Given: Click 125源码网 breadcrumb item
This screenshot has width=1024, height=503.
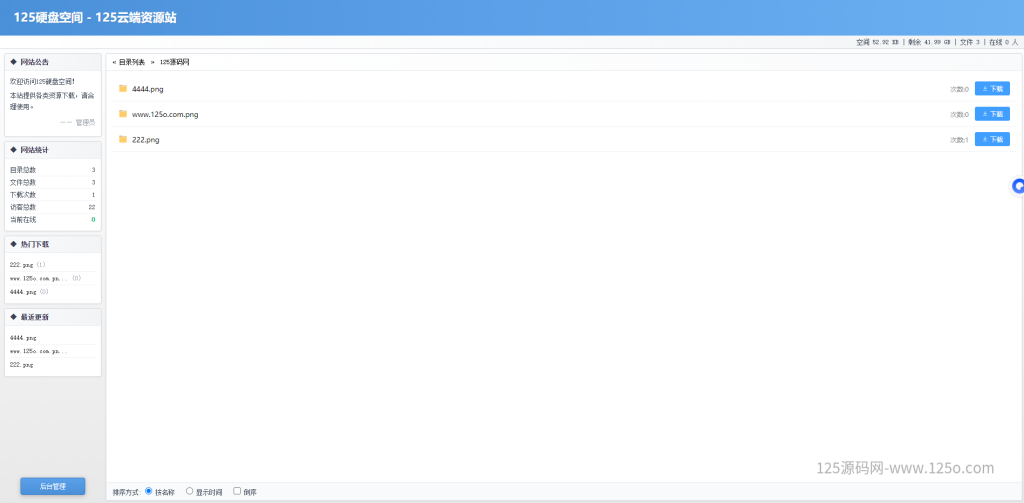Looking at the screenshot, I should 174,62.
